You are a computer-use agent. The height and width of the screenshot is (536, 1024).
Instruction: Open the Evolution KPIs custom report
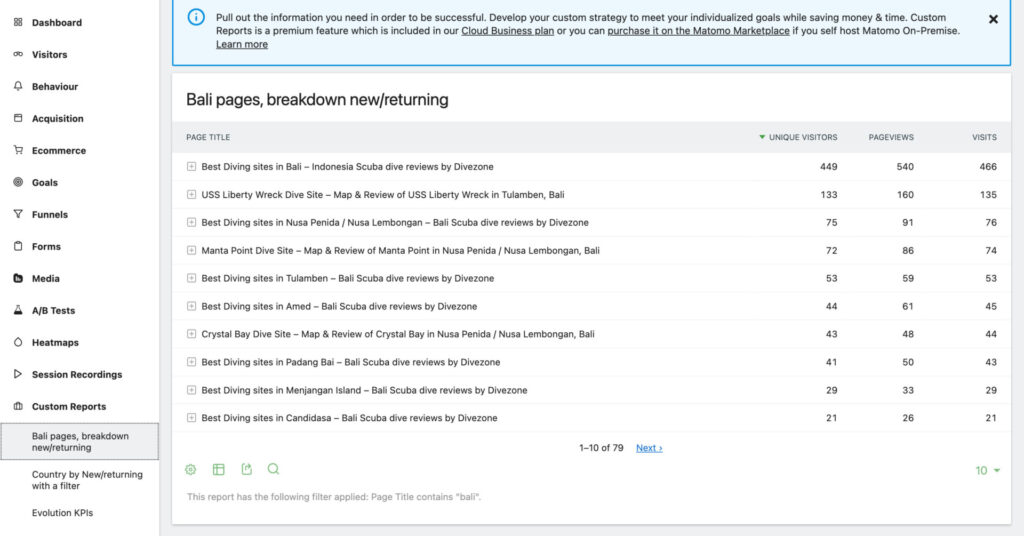(69, 513)
